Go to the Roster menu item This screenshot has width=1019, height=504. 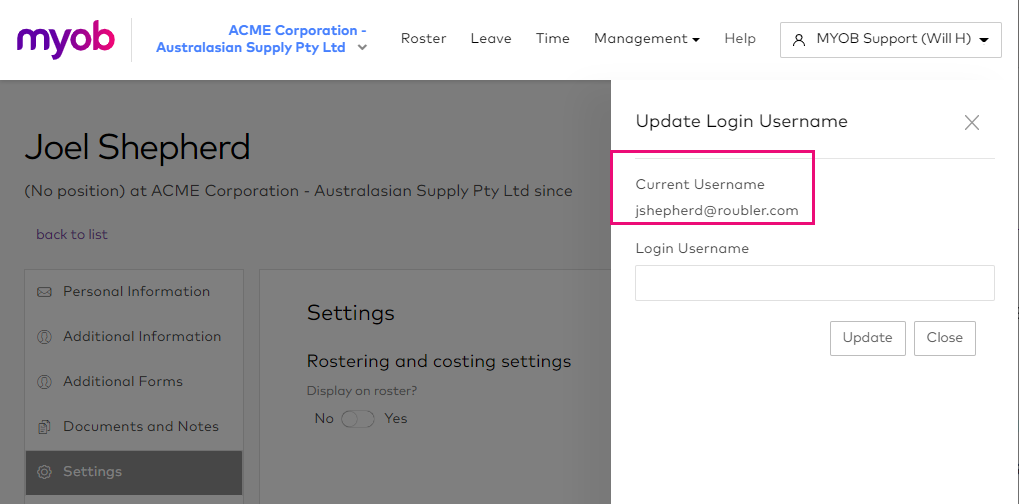coord(423,39)
